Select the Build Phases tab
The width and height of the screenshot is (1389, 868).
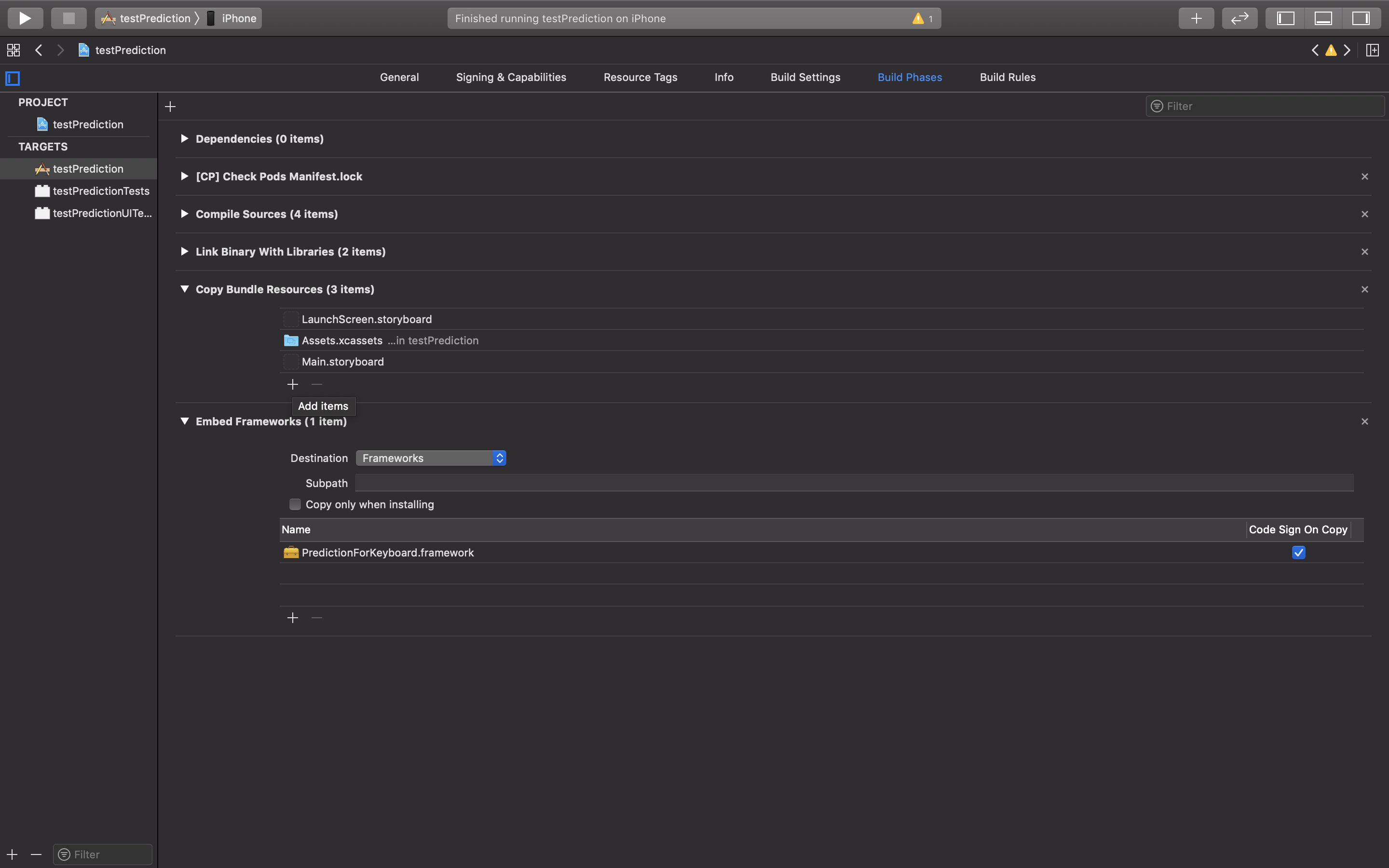tap(910, 78)
